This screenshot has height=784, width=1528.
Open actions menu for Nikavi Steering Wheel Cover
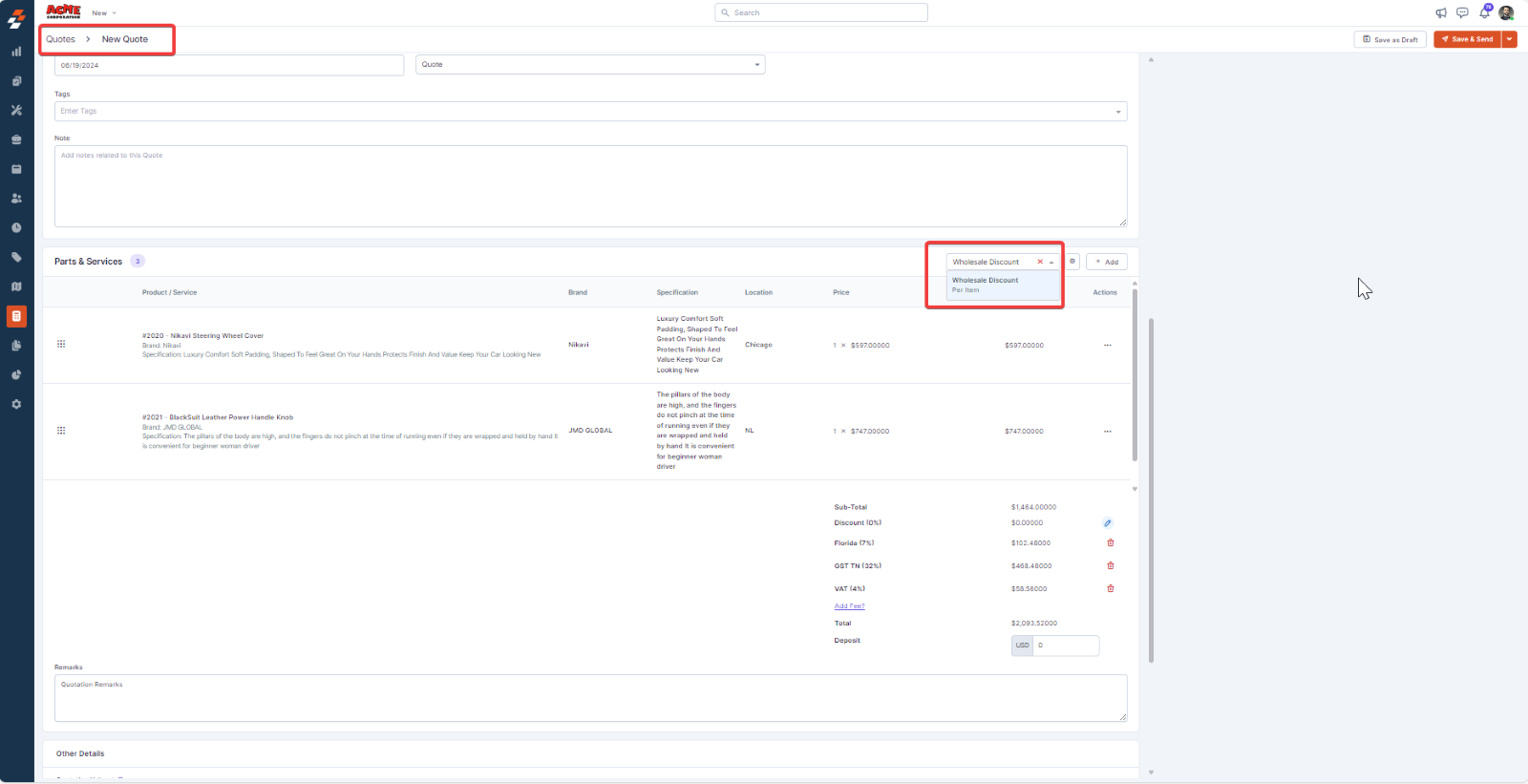pos(1107,345)
